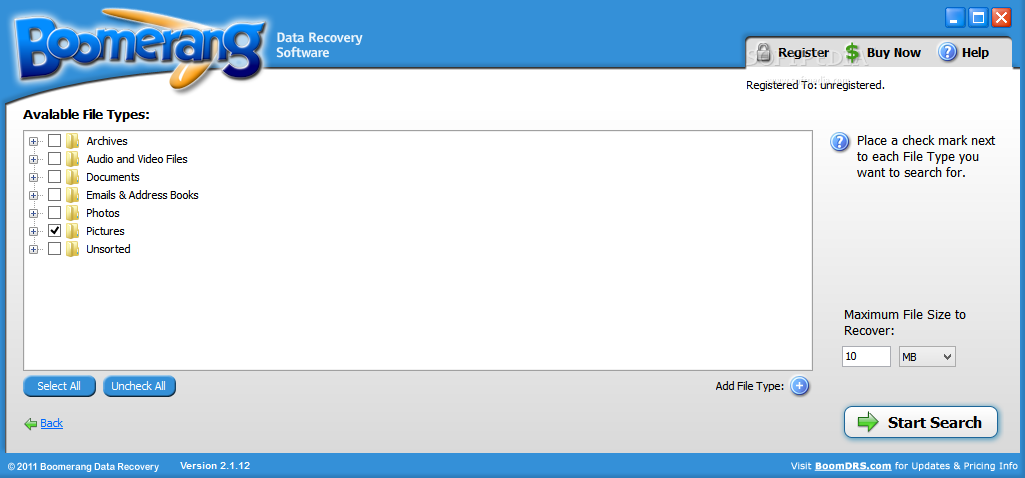Screen dimensions: 1025x478
Task: Click the 'Avalable File Types:' heading
Action: tap(86, 115)
